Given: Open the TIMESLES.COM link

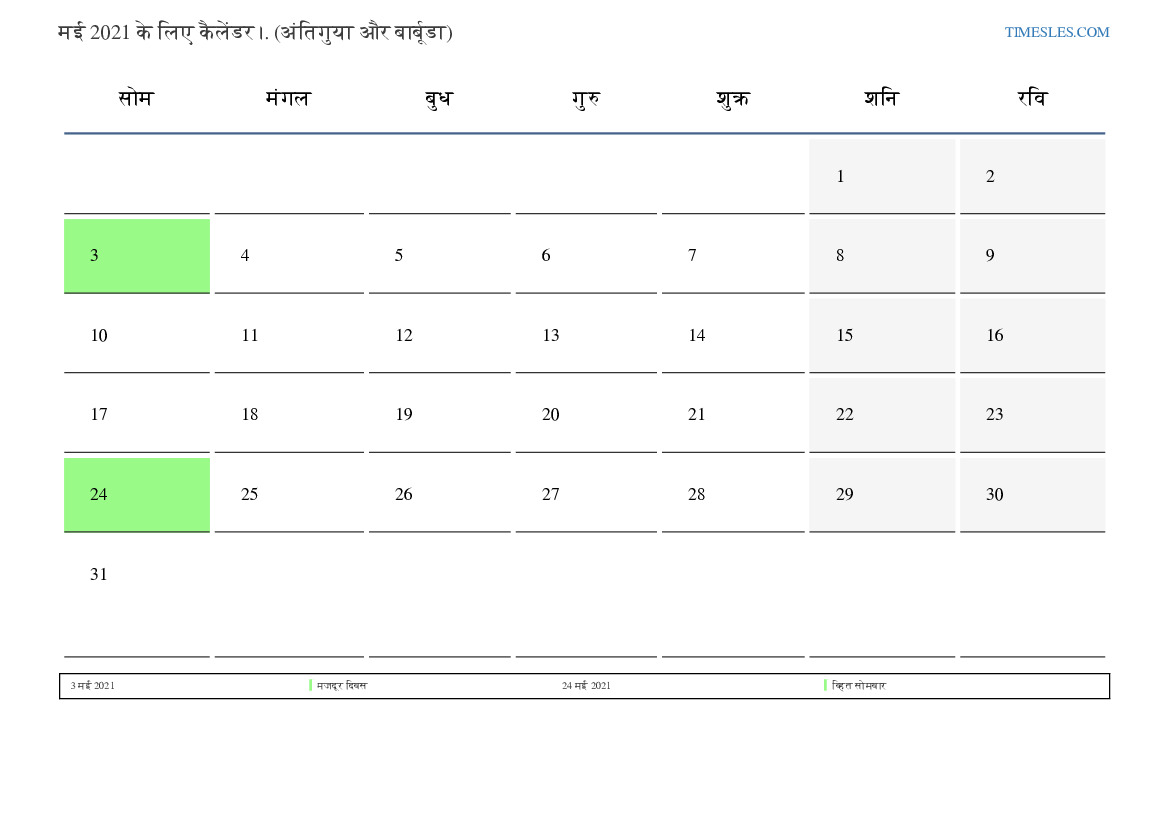Looking at the screenshot, I should (1056, 32).
